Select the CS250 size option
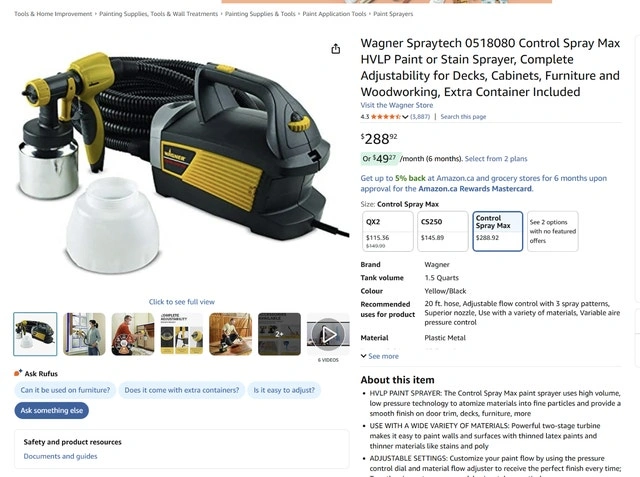This screenshot has width=640, height=477. pos(443,231)
